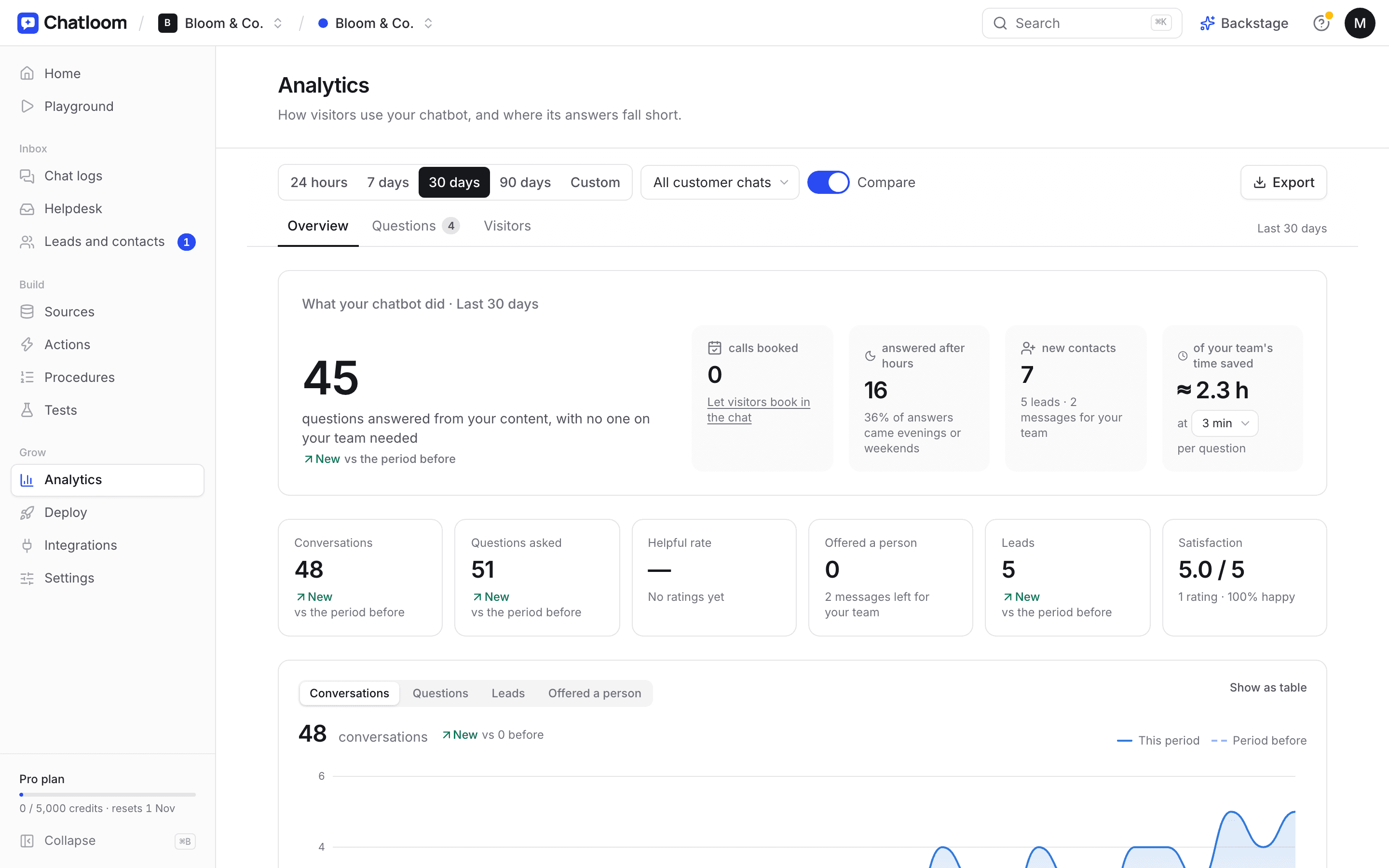Screen dimensions: 1389x868
Task: Select the 24 hours range
Action: [318, 183]
